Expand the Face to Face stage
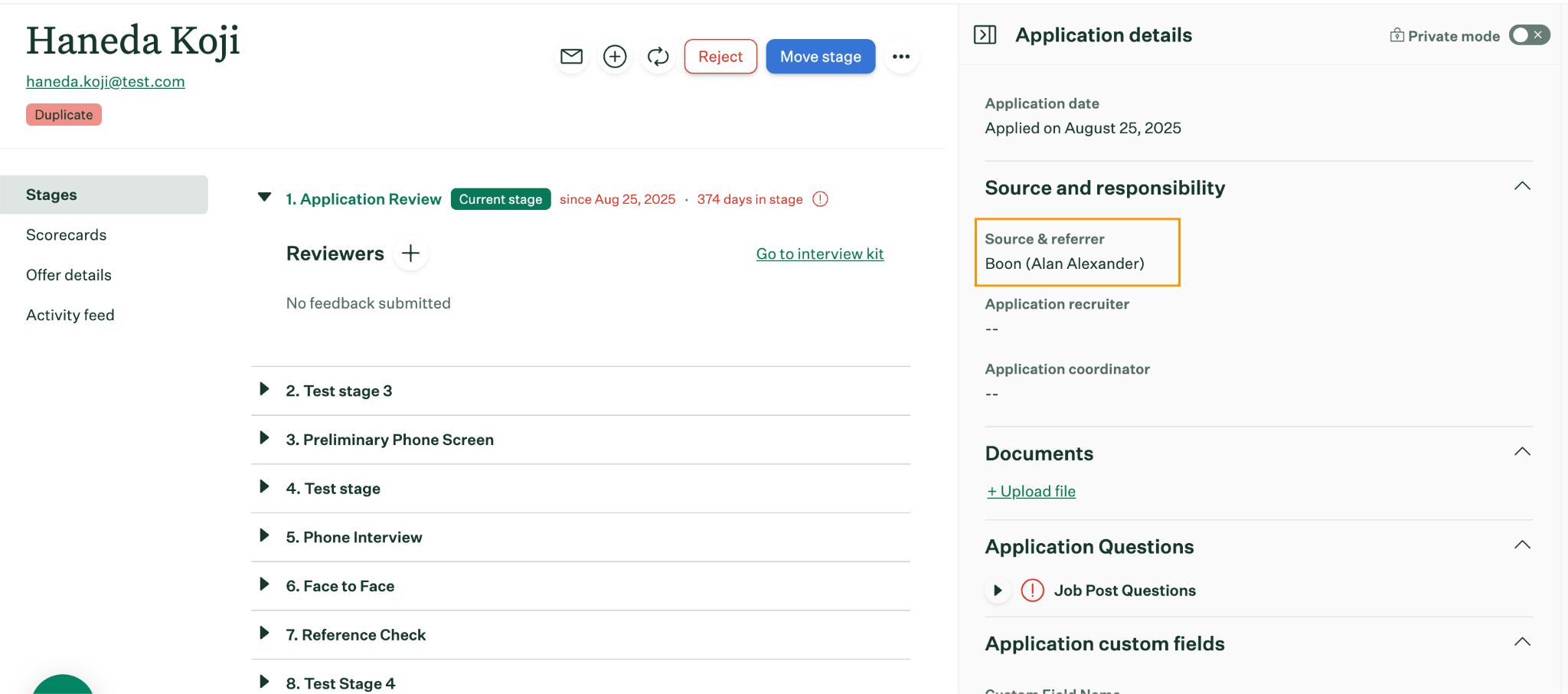 point(264,584)
